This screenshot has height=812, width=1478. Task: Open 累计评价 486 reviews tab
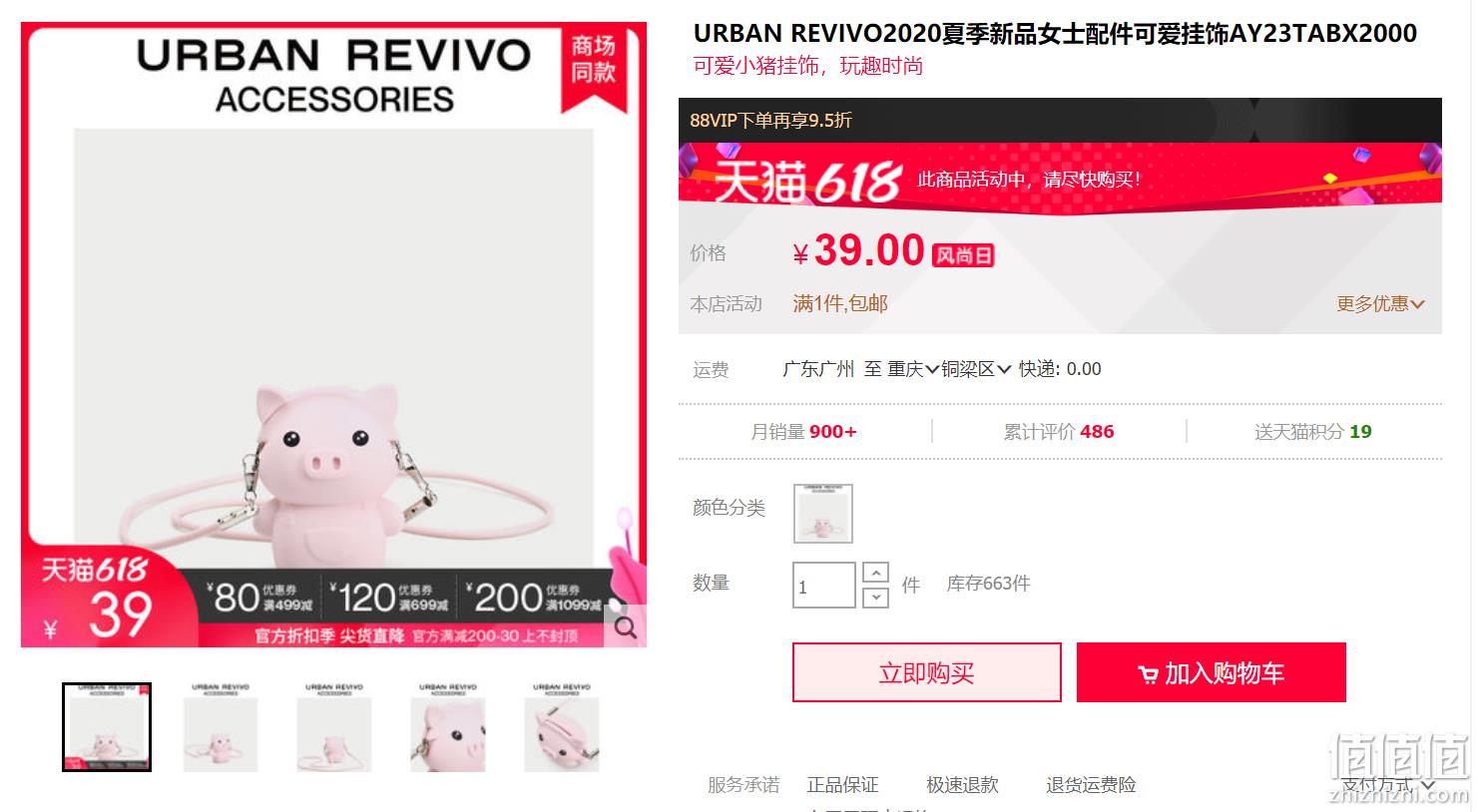(1059, 431)
